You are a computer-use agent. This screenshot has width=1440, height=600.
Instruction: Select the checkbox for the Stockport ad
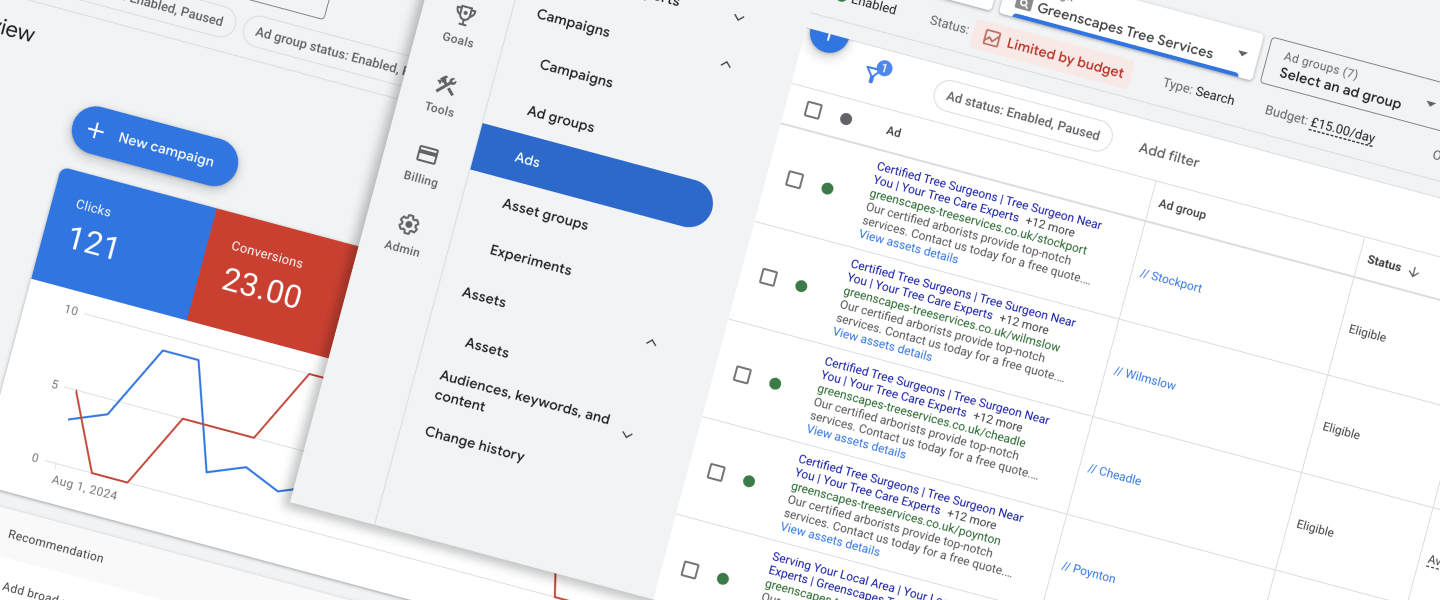794,180
